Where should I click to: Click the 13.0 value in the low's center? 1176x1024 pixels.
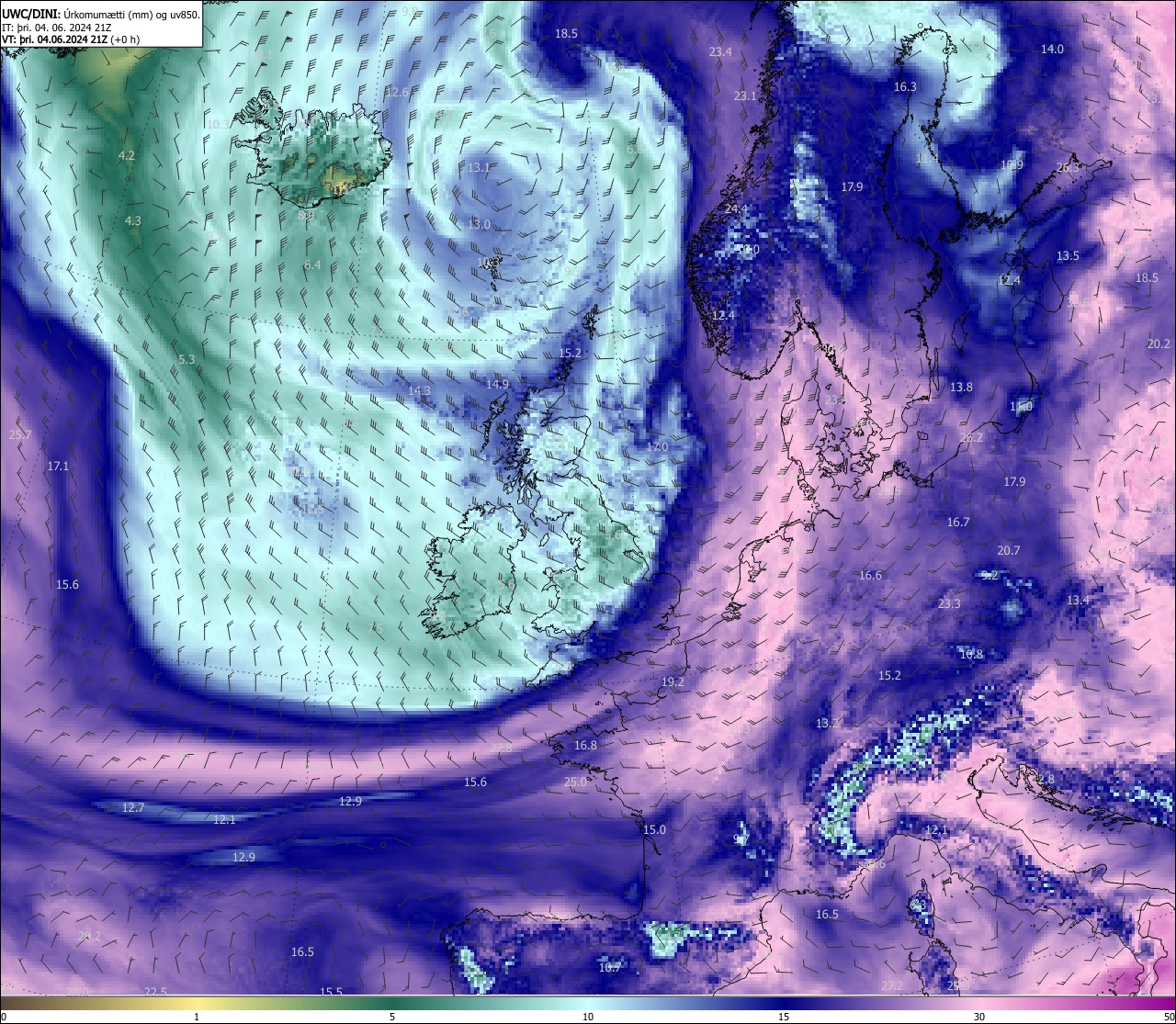click(x=479, y=225)
